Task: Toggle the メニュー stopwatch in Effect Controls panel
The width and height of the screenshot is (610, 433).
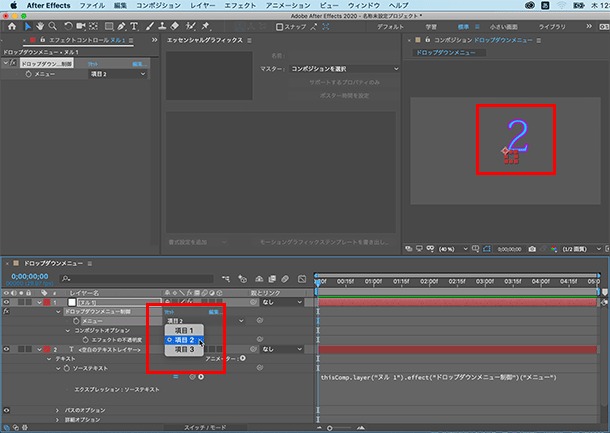Action: pyautogui.click(x=28, y=74)
